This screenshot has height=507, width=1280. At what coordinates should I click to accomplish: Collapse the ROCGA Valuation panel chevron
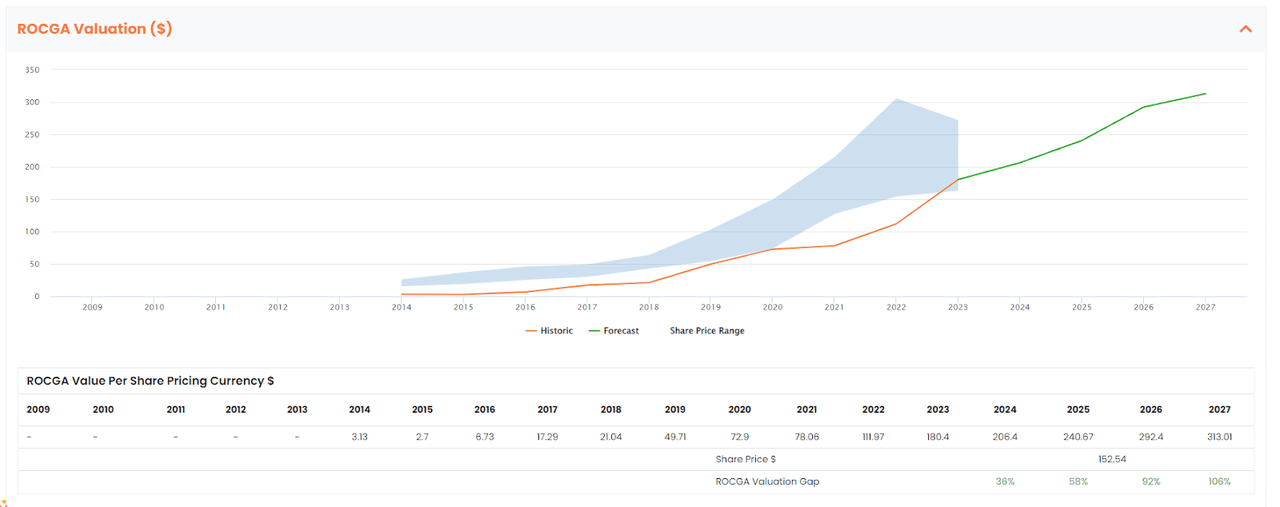point(1245,29)
